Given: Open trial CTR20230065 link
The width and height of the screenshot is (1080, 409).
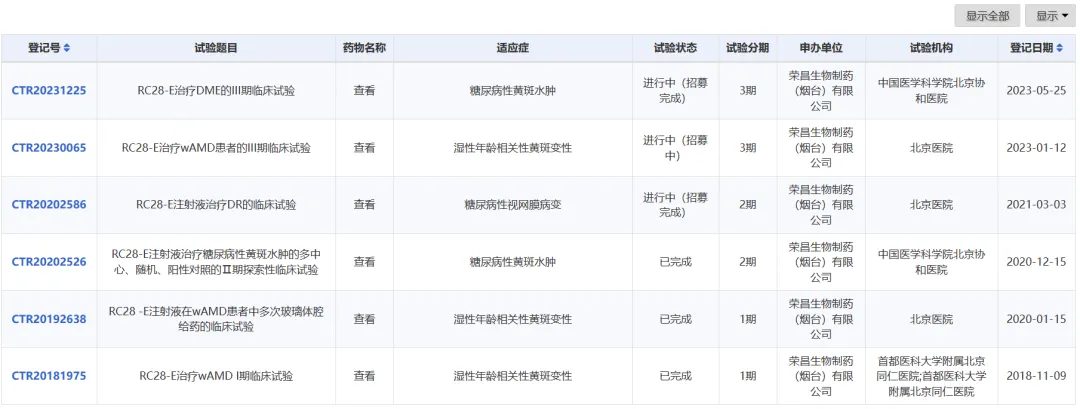Looking at the screenshot, I should point(49,148).
